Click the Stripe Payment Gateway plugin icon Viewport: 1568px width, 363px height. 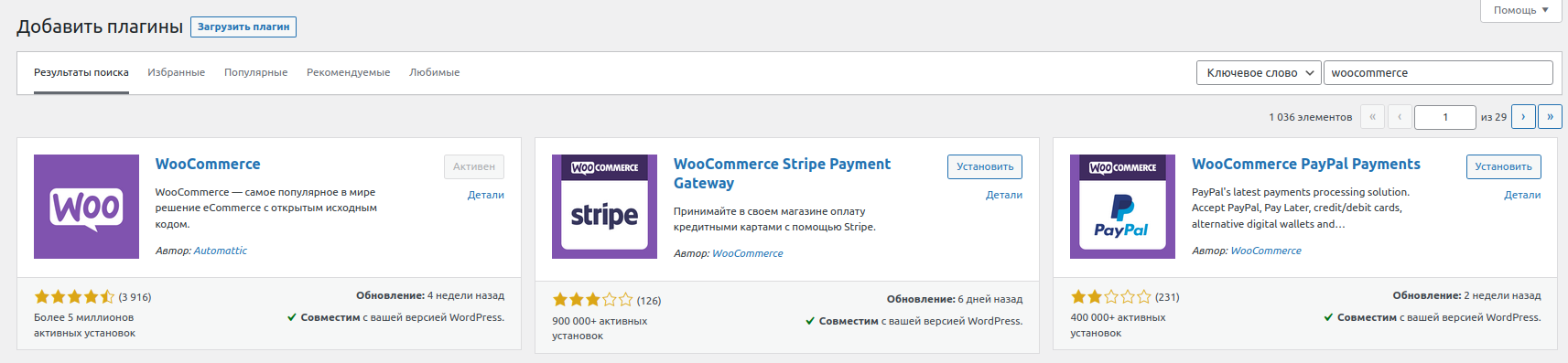pyautogui.click(x=604, y=207)
